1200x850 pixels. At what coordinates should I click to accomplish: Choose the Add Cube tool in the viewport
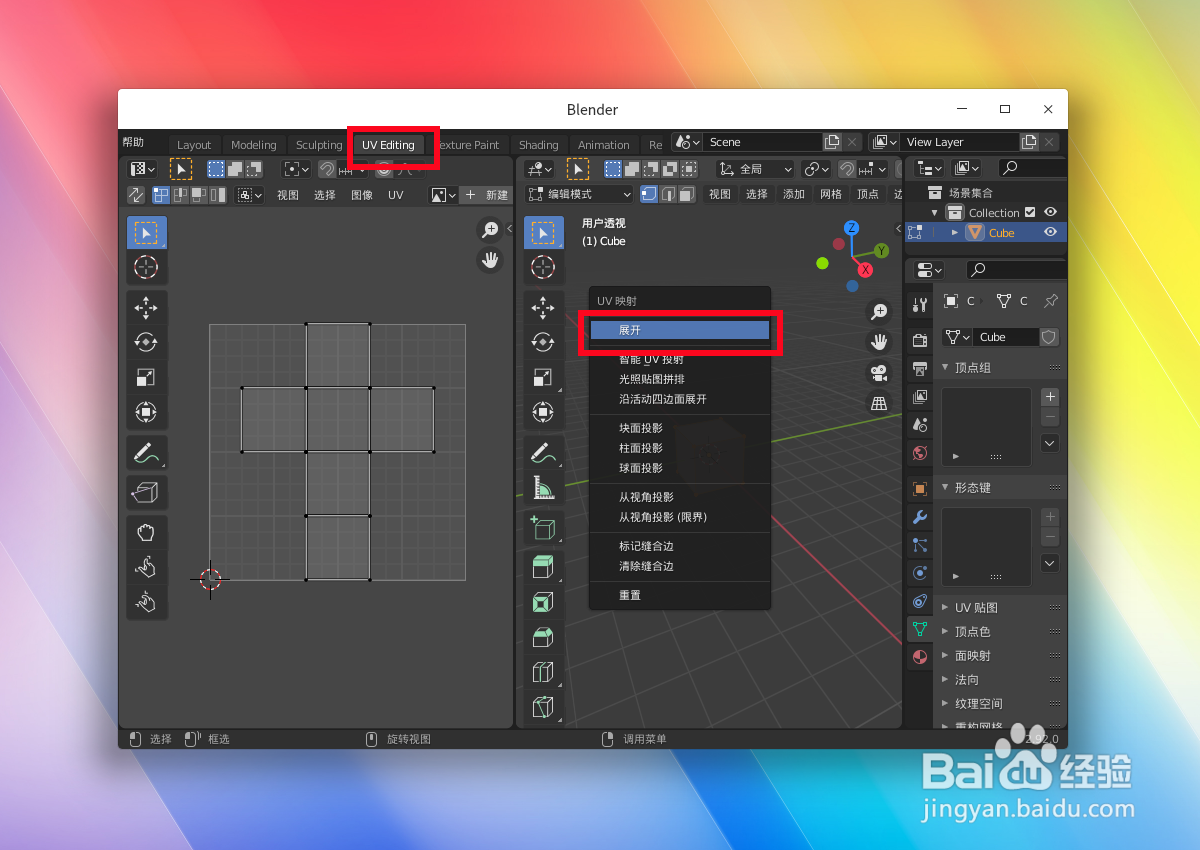[543, 528]
